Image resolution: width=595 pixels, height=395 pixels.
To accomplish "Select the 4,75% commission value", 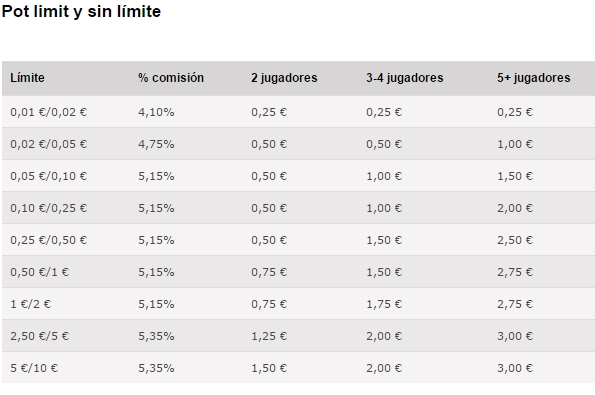I will [x=156, y=144].
